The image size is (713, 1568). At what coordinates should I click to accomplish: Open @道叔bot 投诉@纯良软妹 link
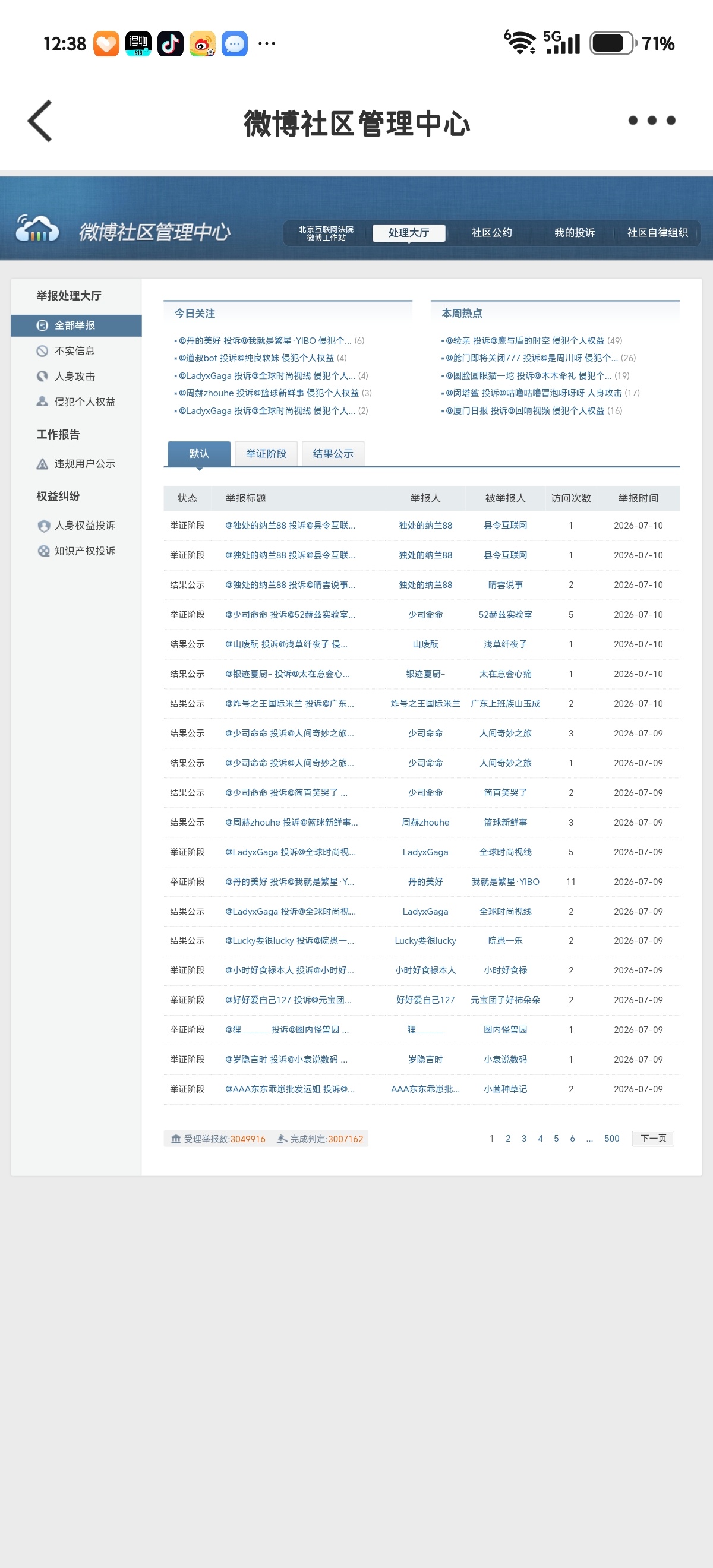point(256,358)
